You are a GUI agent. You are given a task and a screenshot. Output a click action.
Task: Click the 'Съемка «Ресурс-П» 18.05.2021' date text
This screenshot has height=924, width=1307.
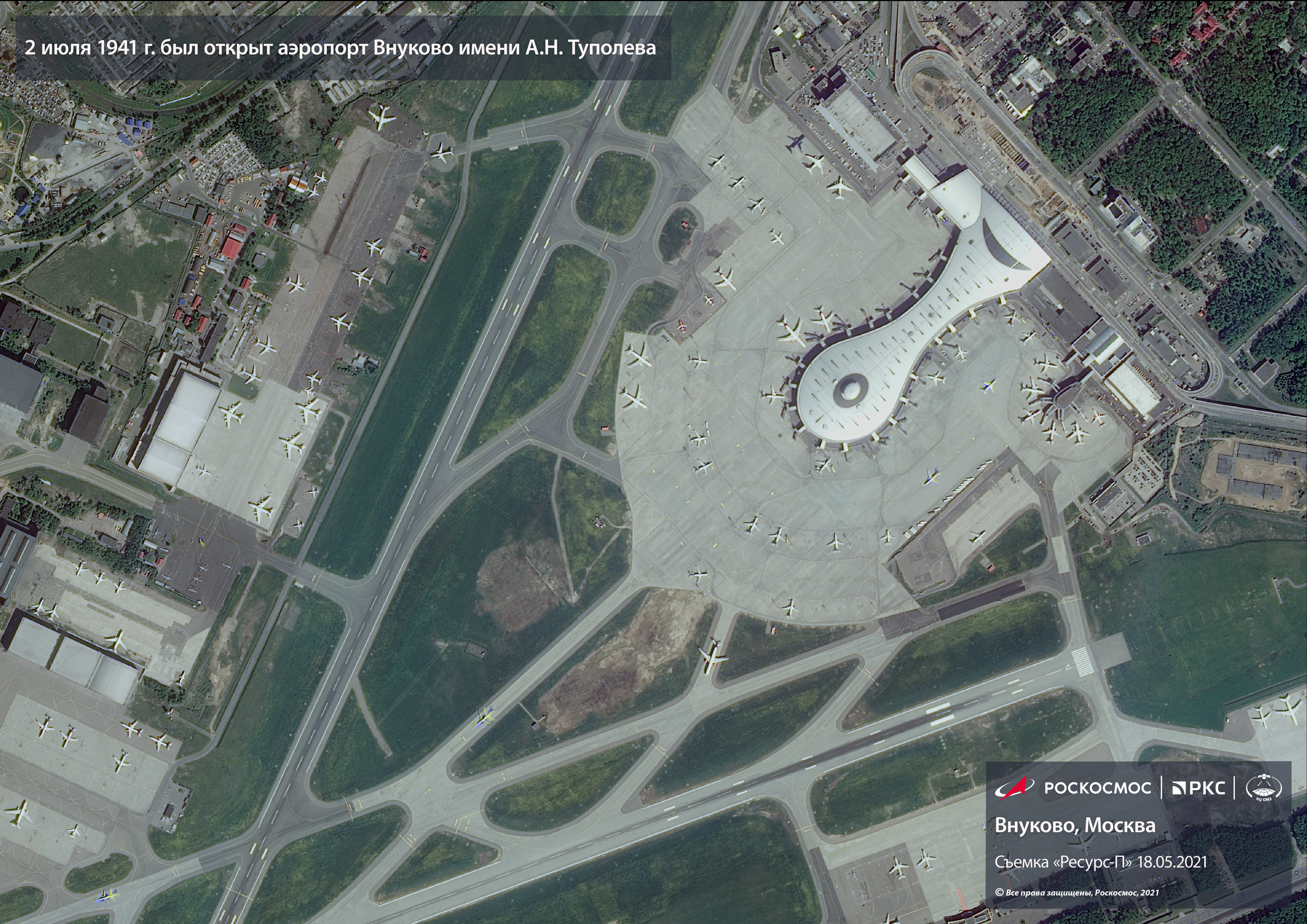1100,861
